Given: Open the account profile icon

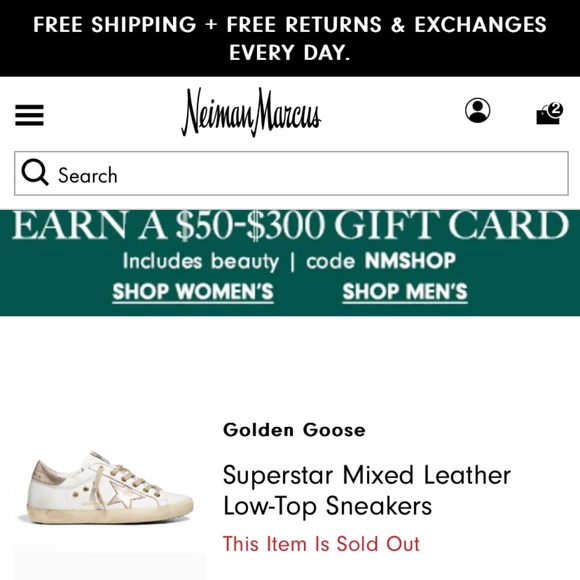Looking at the screenshot, I should (x=478, y=110).
